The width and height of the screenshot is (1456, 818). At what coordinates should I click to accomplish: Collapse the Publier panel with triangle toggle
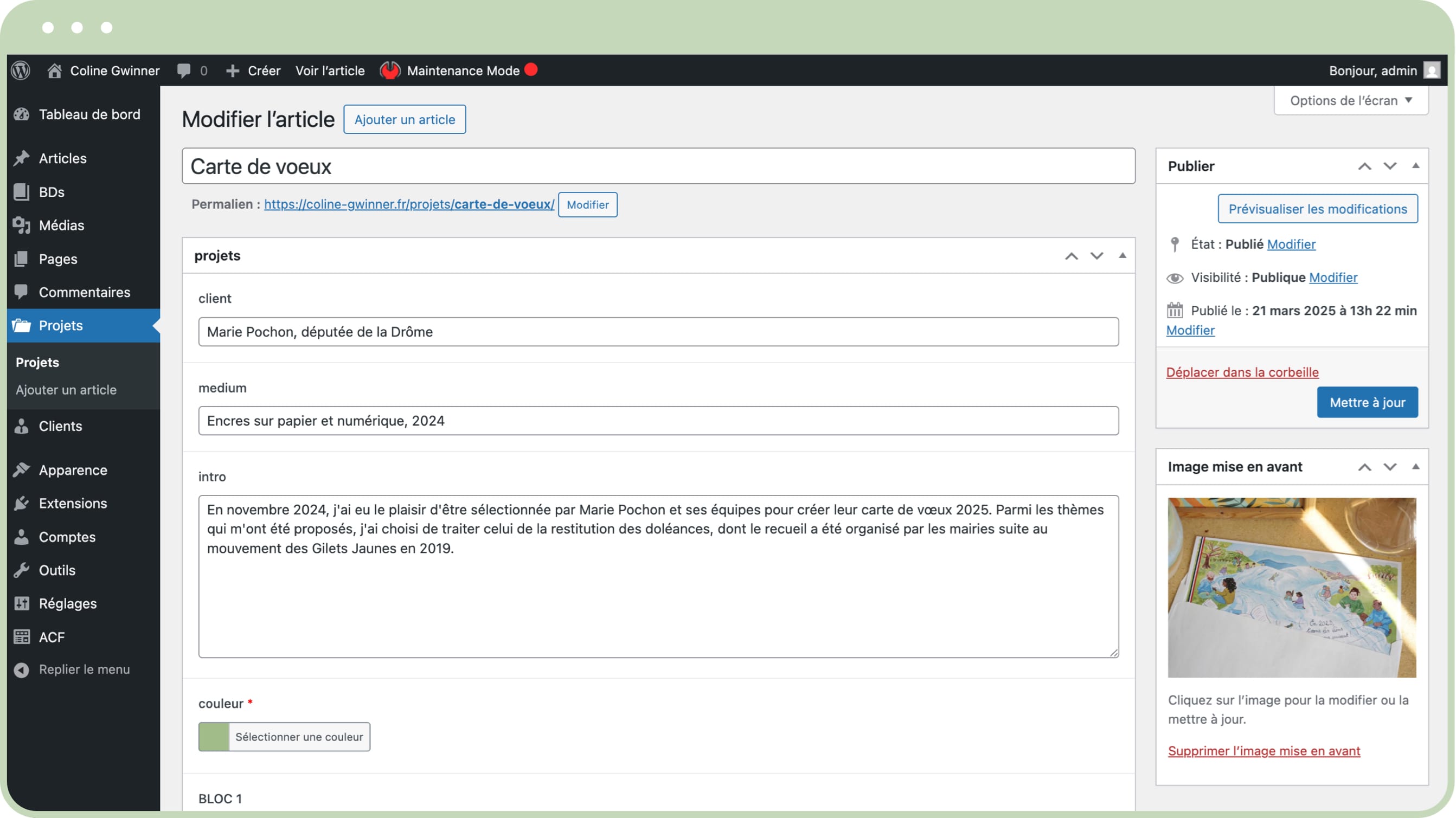pyautogui.click(x=1416, y=165)
